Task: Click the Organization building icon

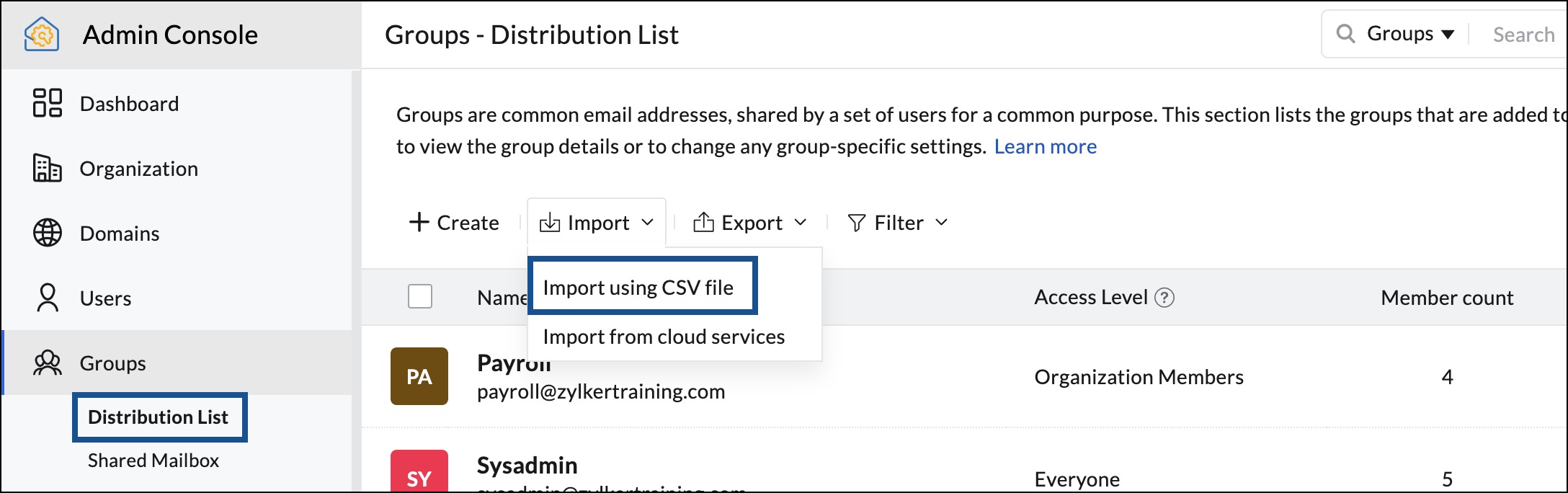Action: [x=48, y=168]
